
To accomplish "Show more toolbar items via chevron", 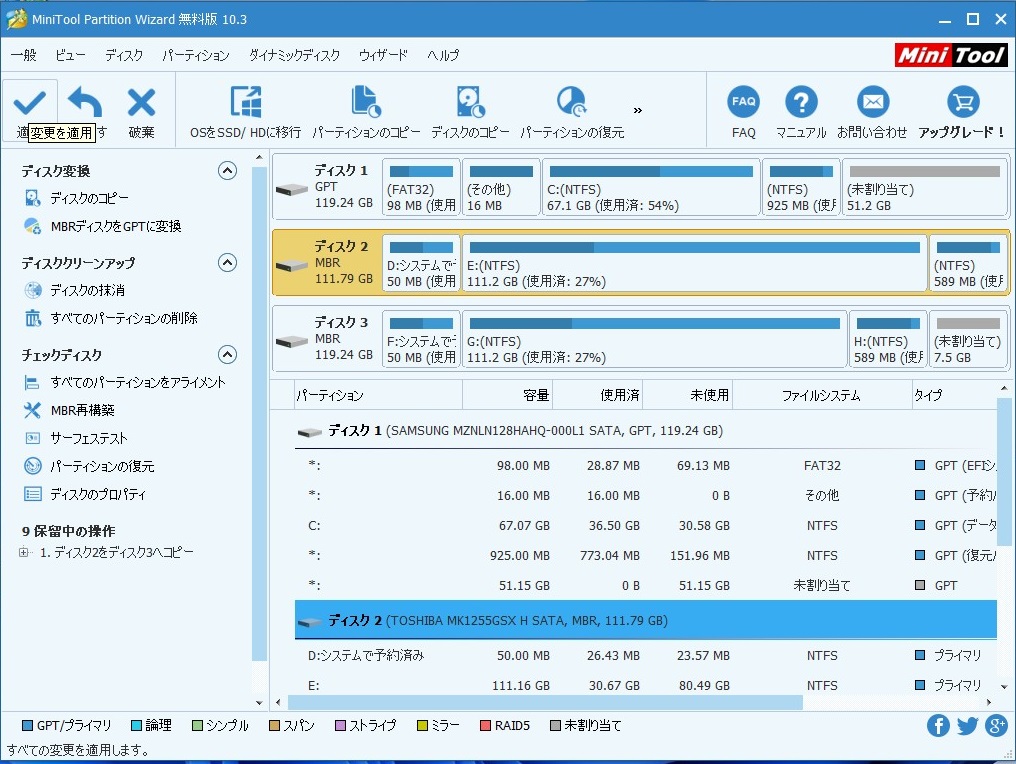I will pyautogui.click(x=638, y=110).
